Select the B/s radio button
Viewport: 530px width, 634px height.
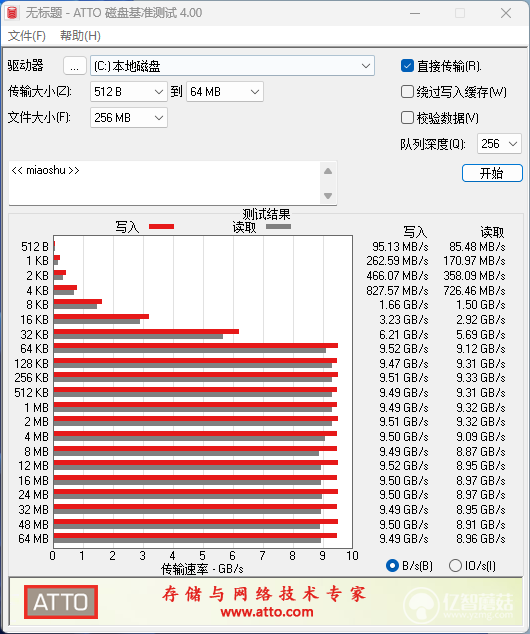pos(392,565)
